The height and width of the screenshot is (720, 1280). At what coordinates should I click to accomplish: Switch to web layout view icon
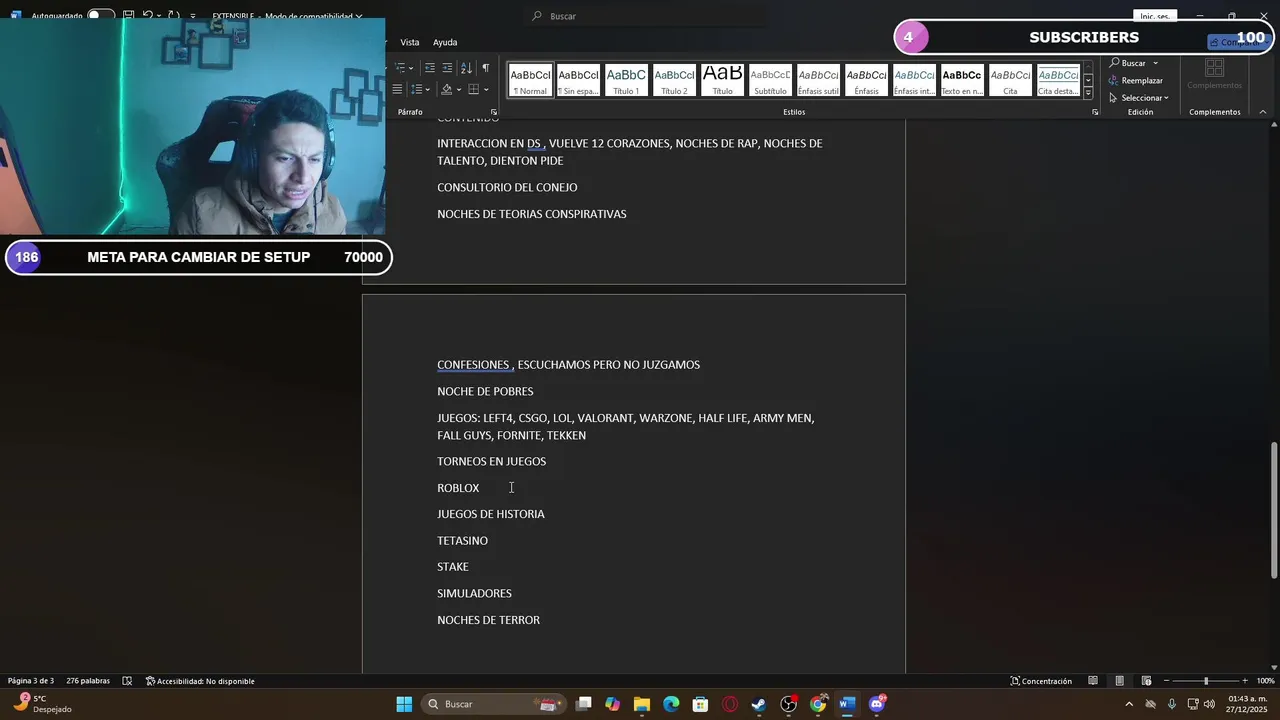click(1147, 681)
